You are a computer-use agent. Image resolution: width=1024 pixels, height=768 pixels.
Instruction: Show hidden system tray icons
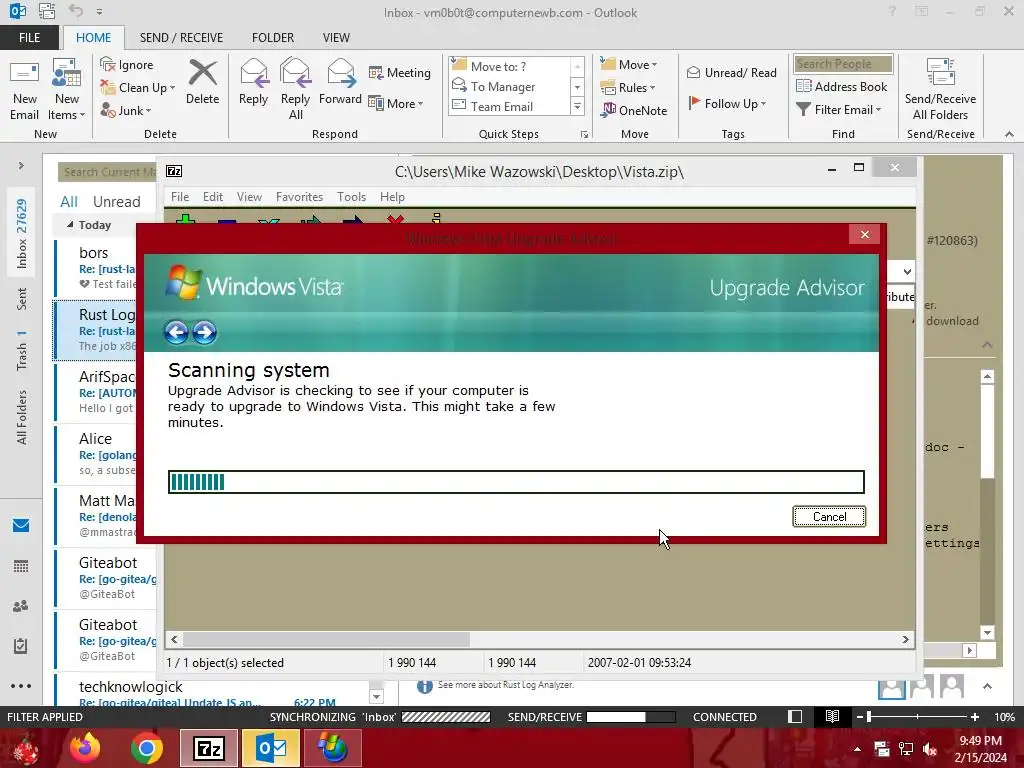pos(857,749)
